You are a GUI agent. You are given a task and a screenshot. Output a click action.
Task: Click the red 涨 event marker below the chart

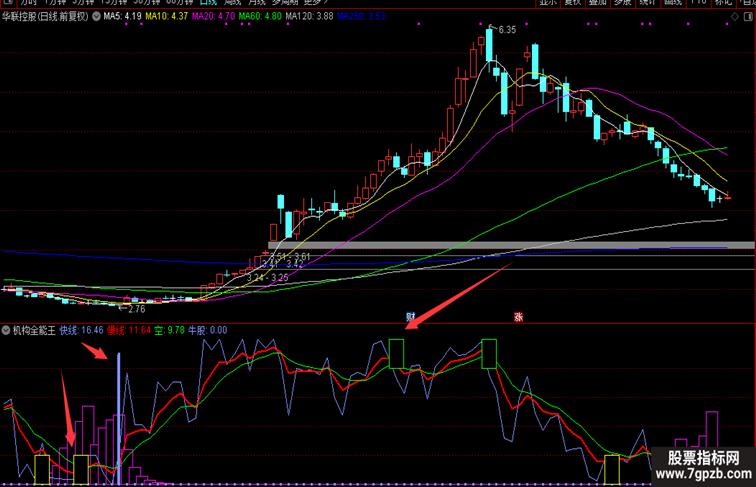pyautogui.click(x=518, y=317)
